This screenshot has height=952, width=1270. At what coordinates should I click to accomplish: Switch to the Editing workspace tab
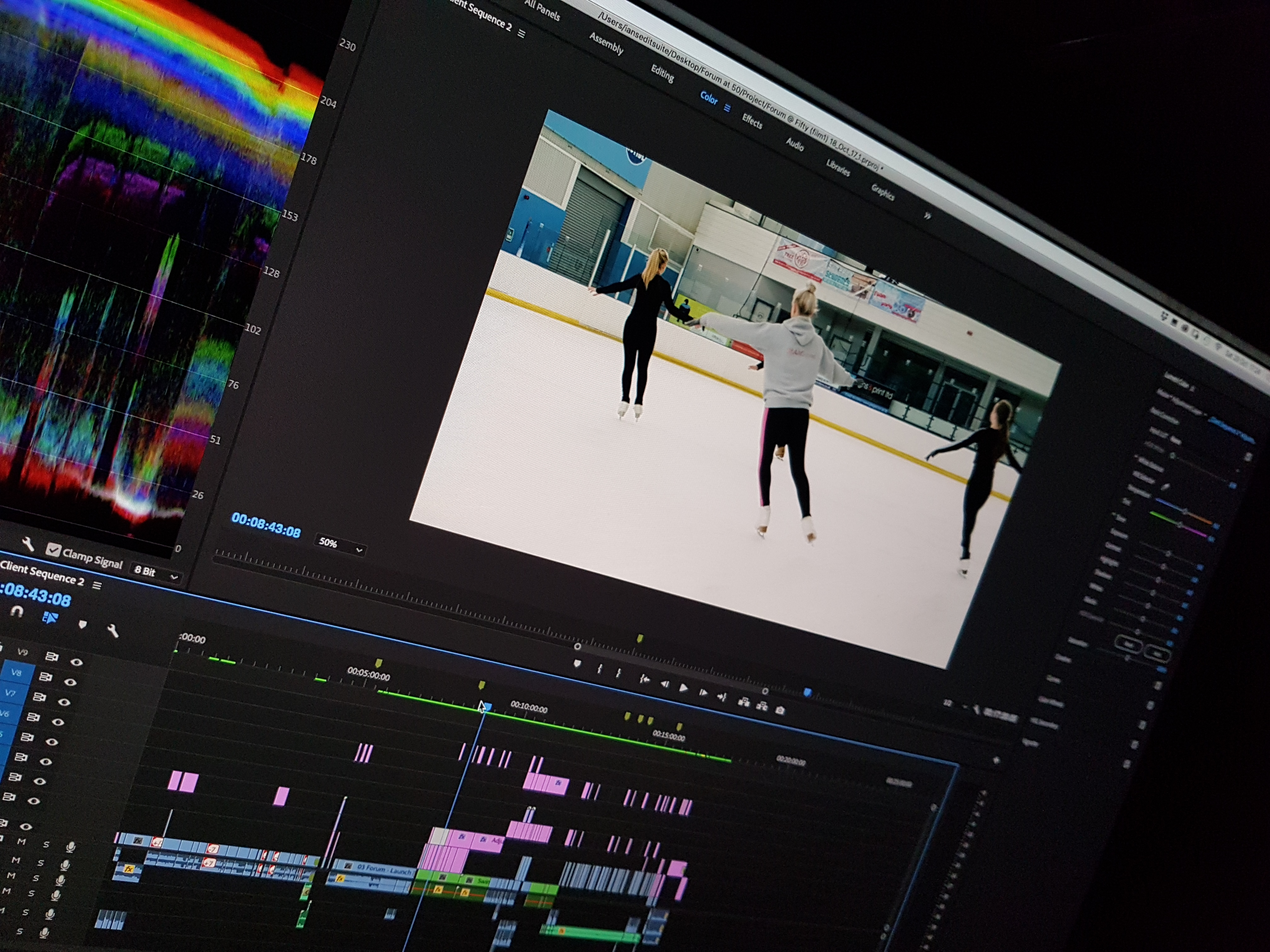[662, 74]
